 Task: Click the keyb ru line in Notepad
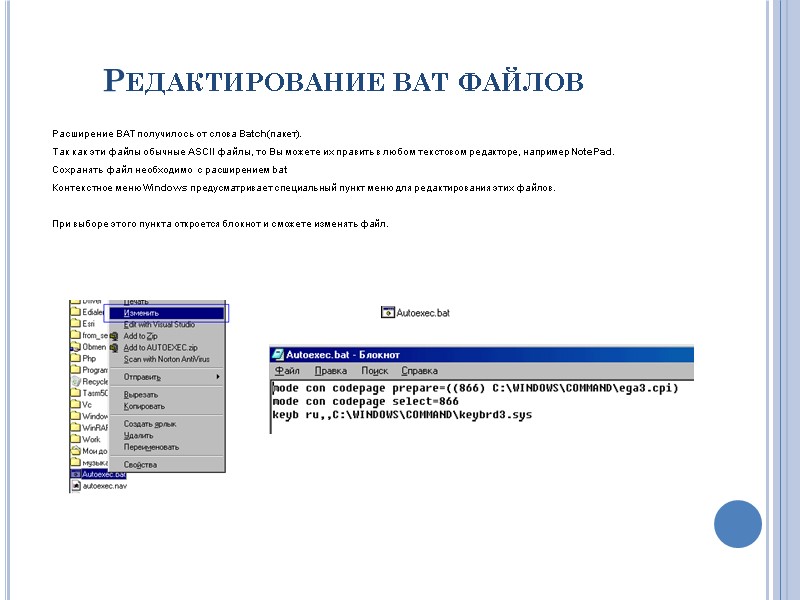[402, 415]
